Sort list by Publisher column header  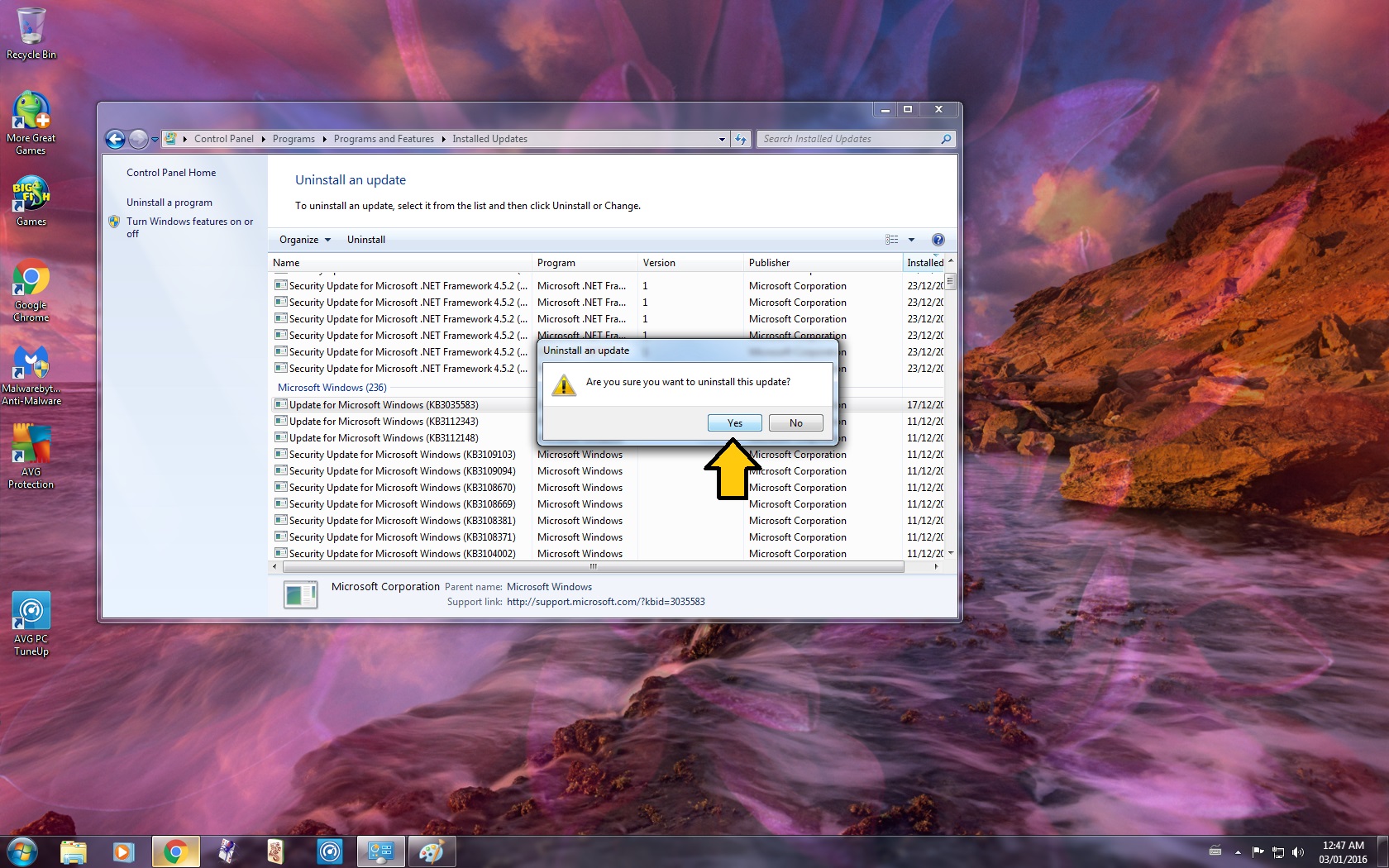tap(823, 263)
